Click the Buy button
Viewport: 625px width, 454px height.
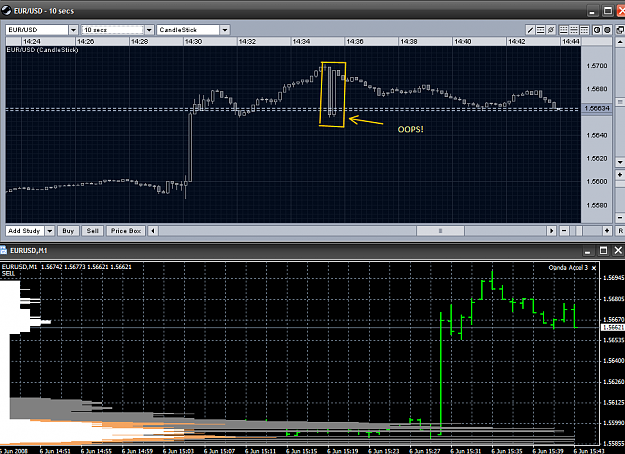tap(68, 231)
